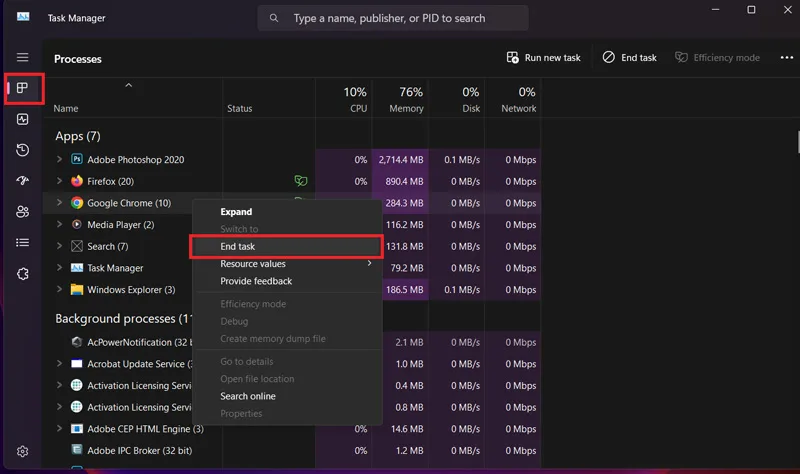Click the Adobe Photoshop 2020 icon
This screenshot has height=474, width=800.
[x=77, y=159]
